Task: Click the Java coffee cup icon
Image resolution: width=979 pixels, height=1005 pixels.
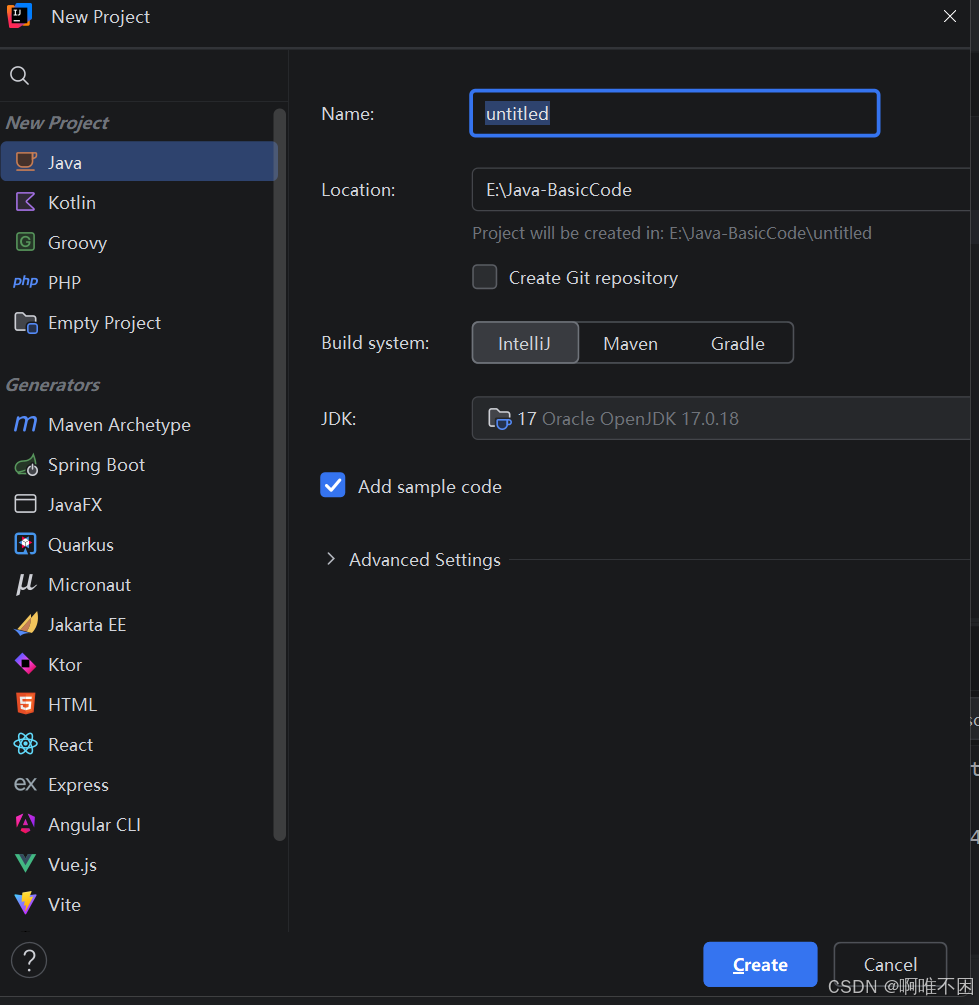Action: [26, 162]
